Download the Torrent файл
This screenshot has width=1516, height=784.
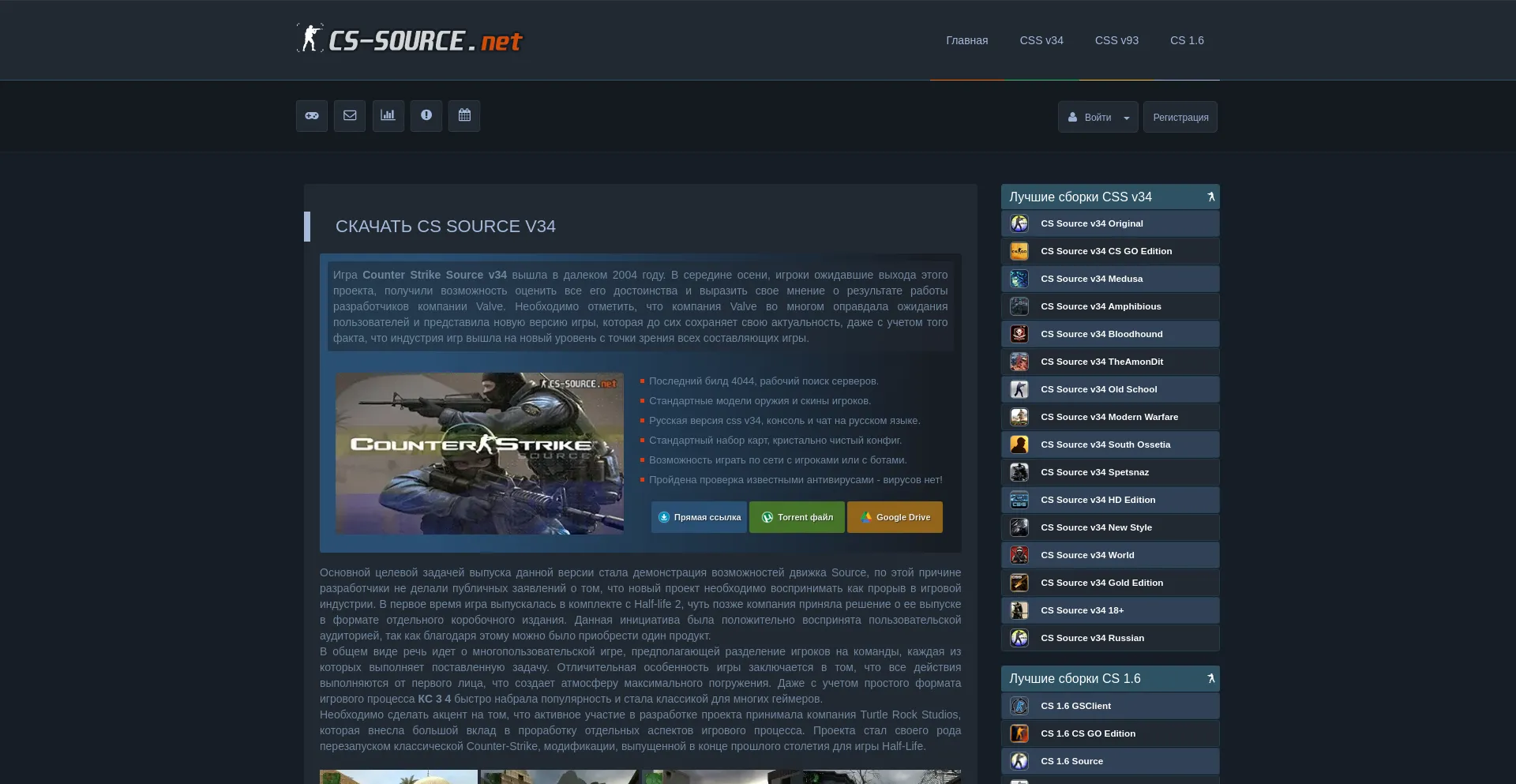[x=797, y=517]
